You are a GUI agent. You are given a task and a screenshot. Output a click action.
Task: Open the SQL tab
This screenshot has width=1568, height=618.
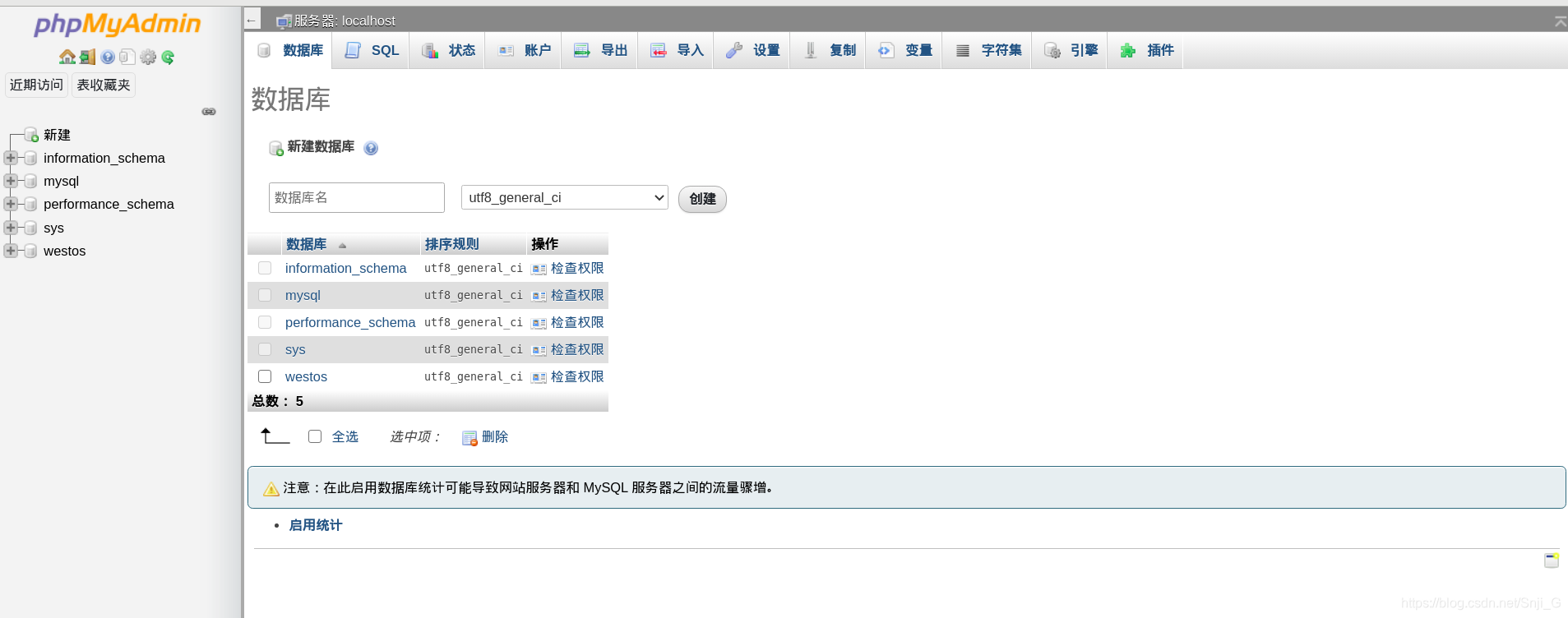(372, 50)
